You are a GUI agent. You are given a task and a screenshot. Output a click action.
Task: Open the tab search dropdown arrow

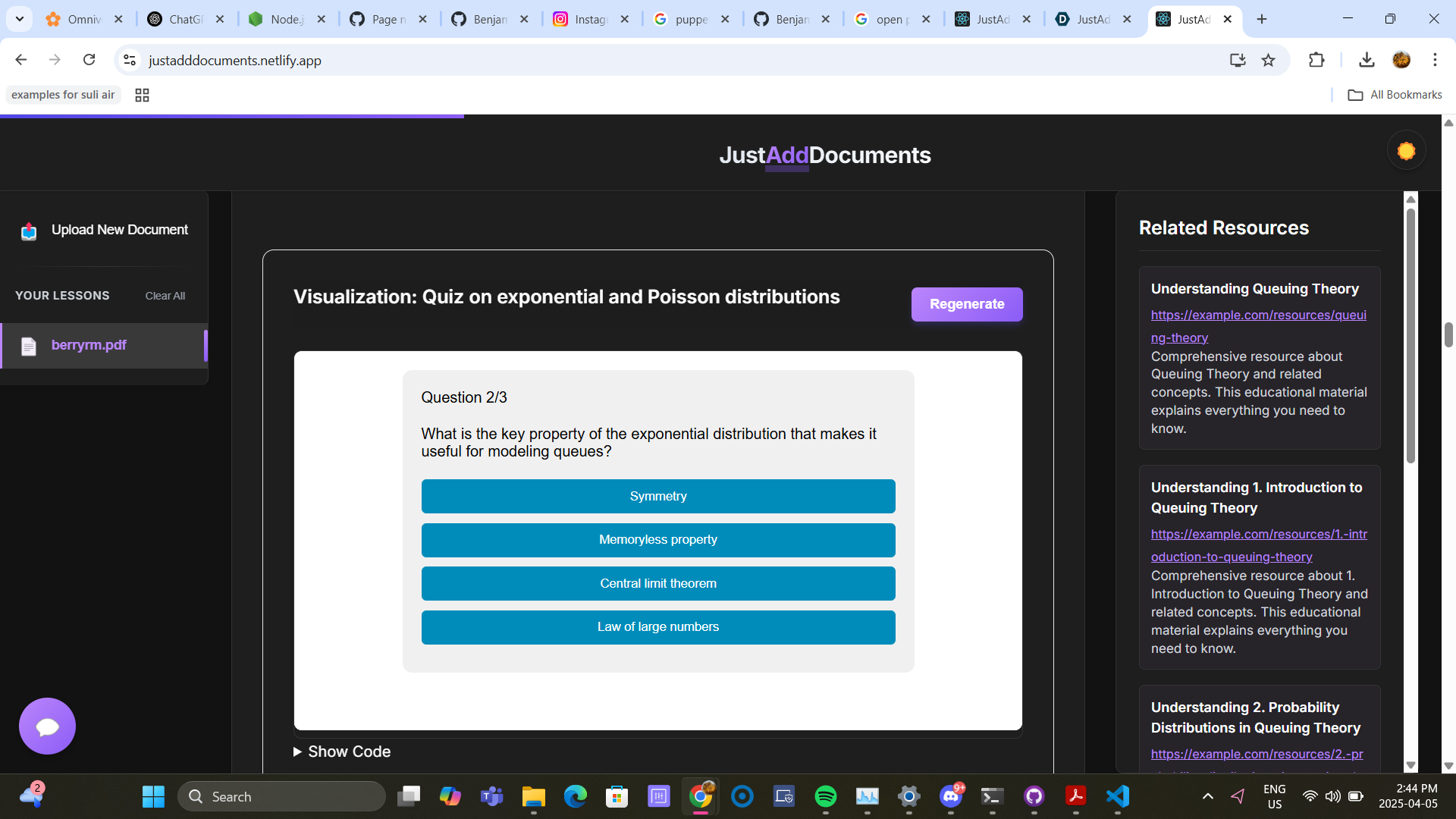point(20,19)
